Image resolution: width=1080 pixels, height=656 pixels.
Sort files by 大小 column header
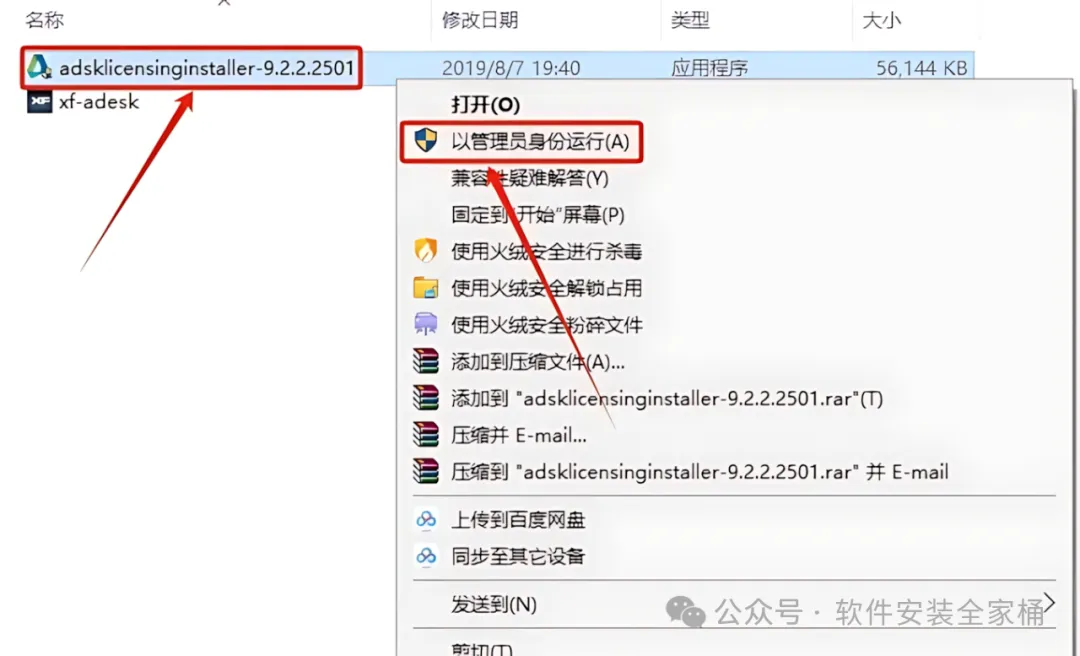[x=881, y=20]
